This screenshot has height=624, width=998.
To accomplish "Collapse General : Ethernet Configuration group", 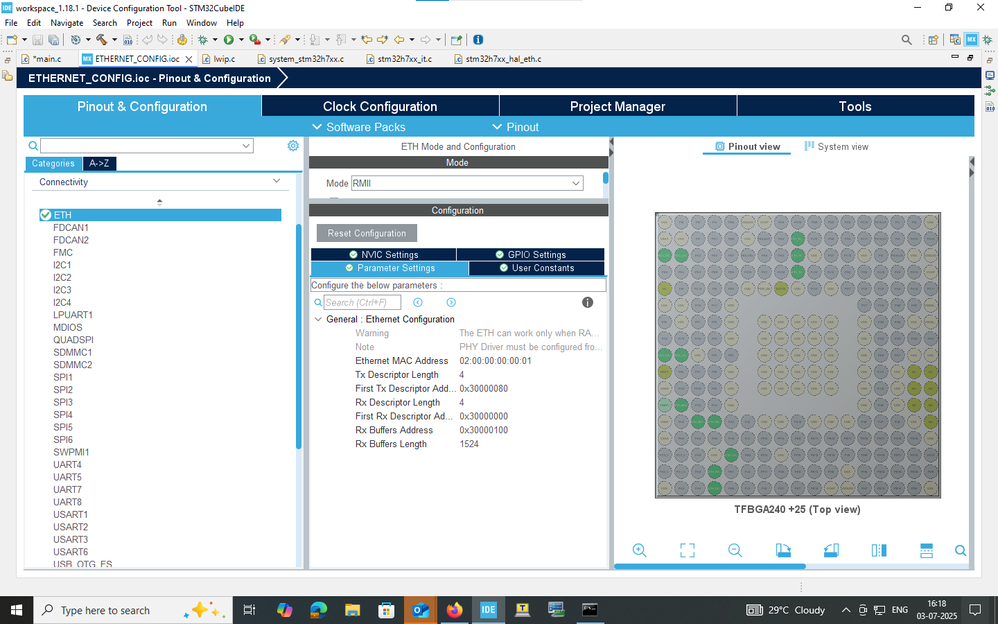I will point(318,319).
